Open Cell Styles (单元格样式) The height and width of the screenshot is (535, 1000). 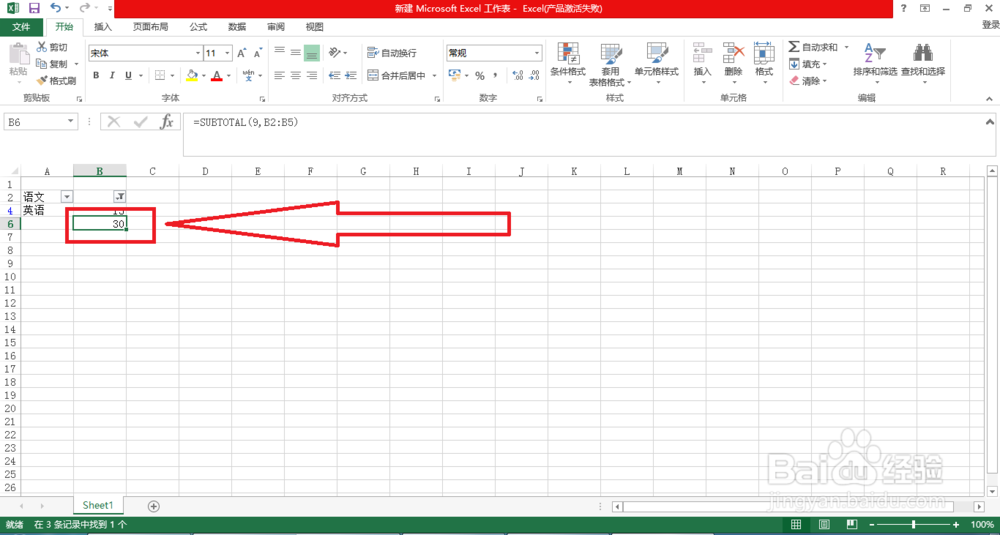pos(656,63)
